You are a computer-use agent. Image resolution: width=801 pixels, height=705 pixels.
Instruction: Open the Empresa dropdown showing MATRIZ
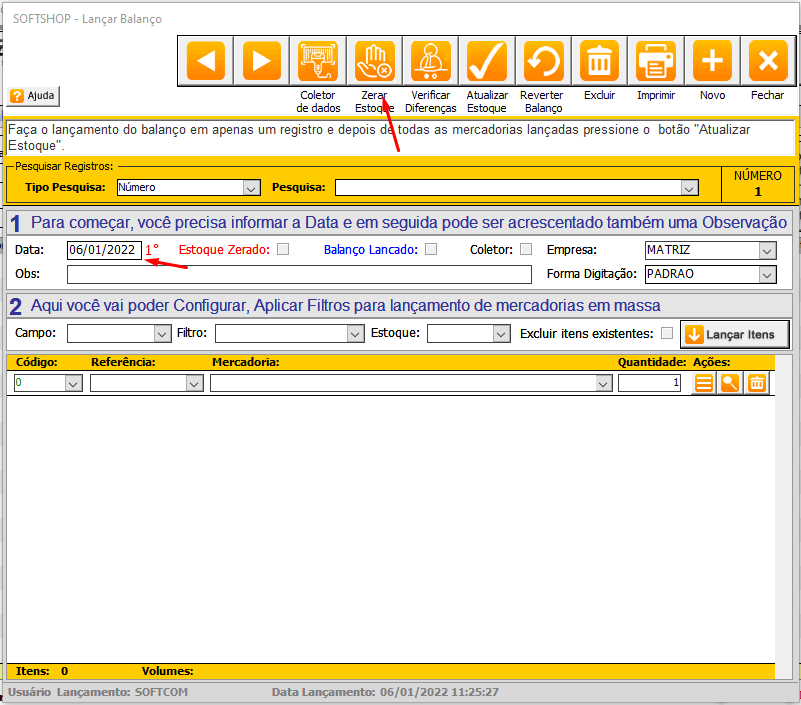pos(767,250)
